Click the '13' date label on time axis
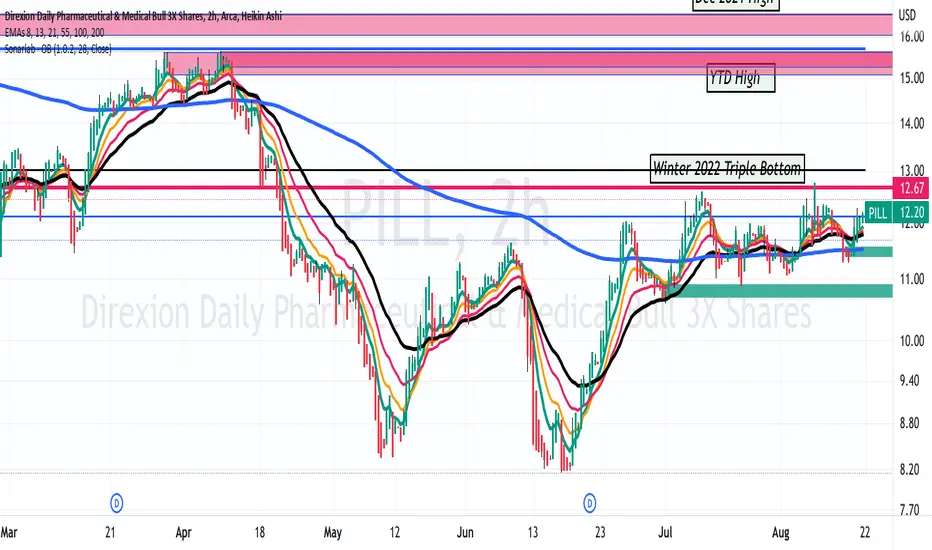932x550 pixels. (533, 532)
